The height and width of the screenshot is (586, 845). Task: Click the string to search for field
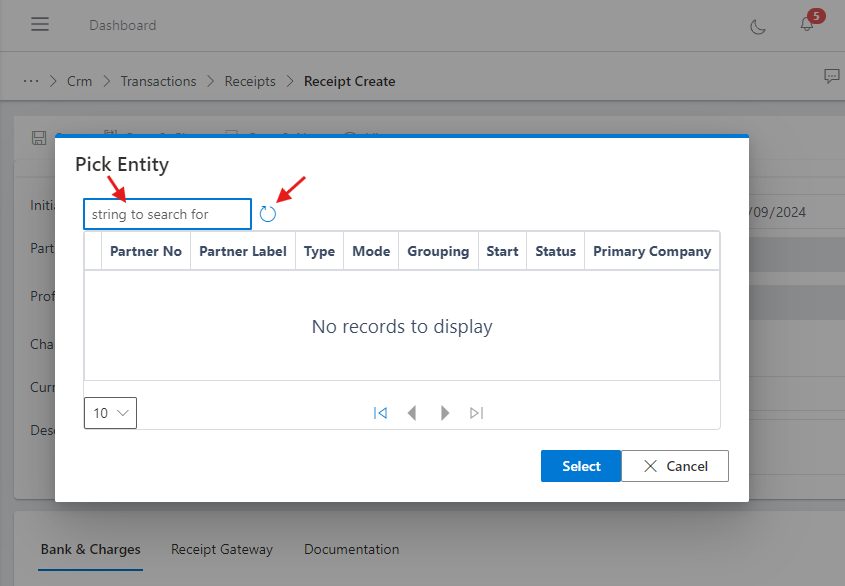click(167, 213)
